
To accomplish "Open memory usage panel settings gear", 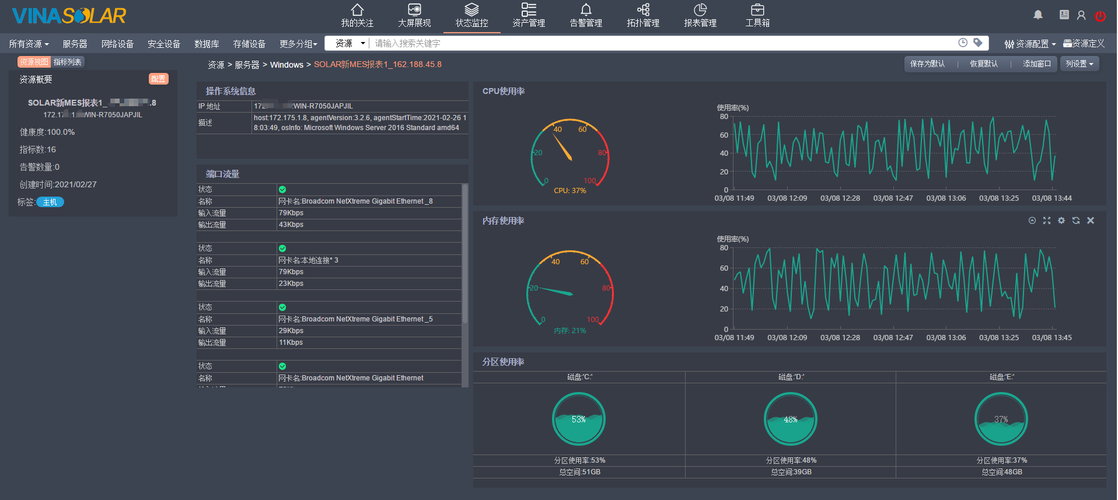I will pyautogui.click(x=1061, y=220).
